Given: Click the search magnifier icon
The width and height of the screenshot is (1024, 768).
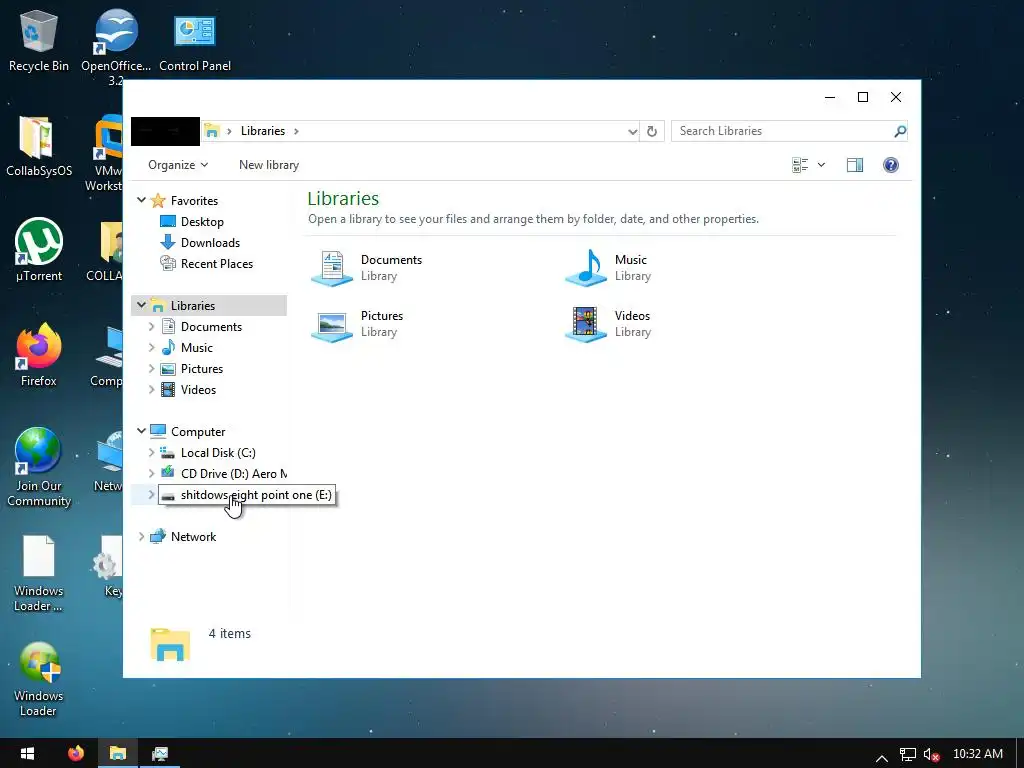Looking at the screenshot, I should [900, 131].
